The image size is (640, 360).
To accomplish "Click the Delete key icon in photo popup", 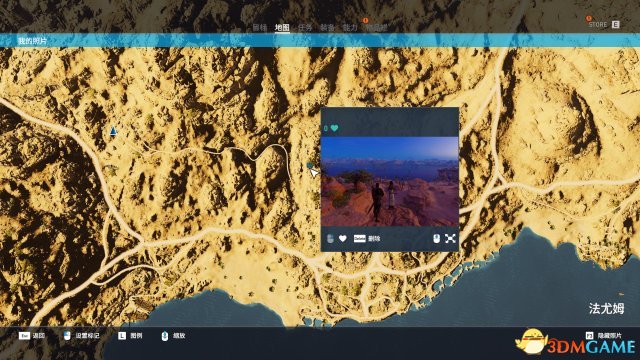I will (360, 238).
